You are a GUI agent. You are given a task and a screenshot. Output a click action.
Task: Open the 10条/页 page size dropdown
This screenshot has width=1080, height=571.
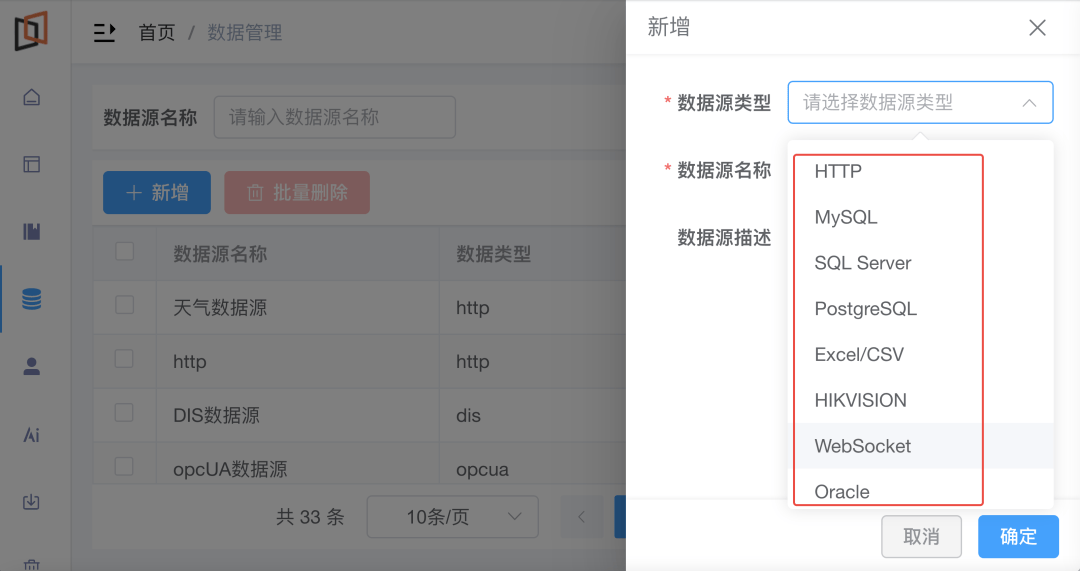tap(453, 517)
